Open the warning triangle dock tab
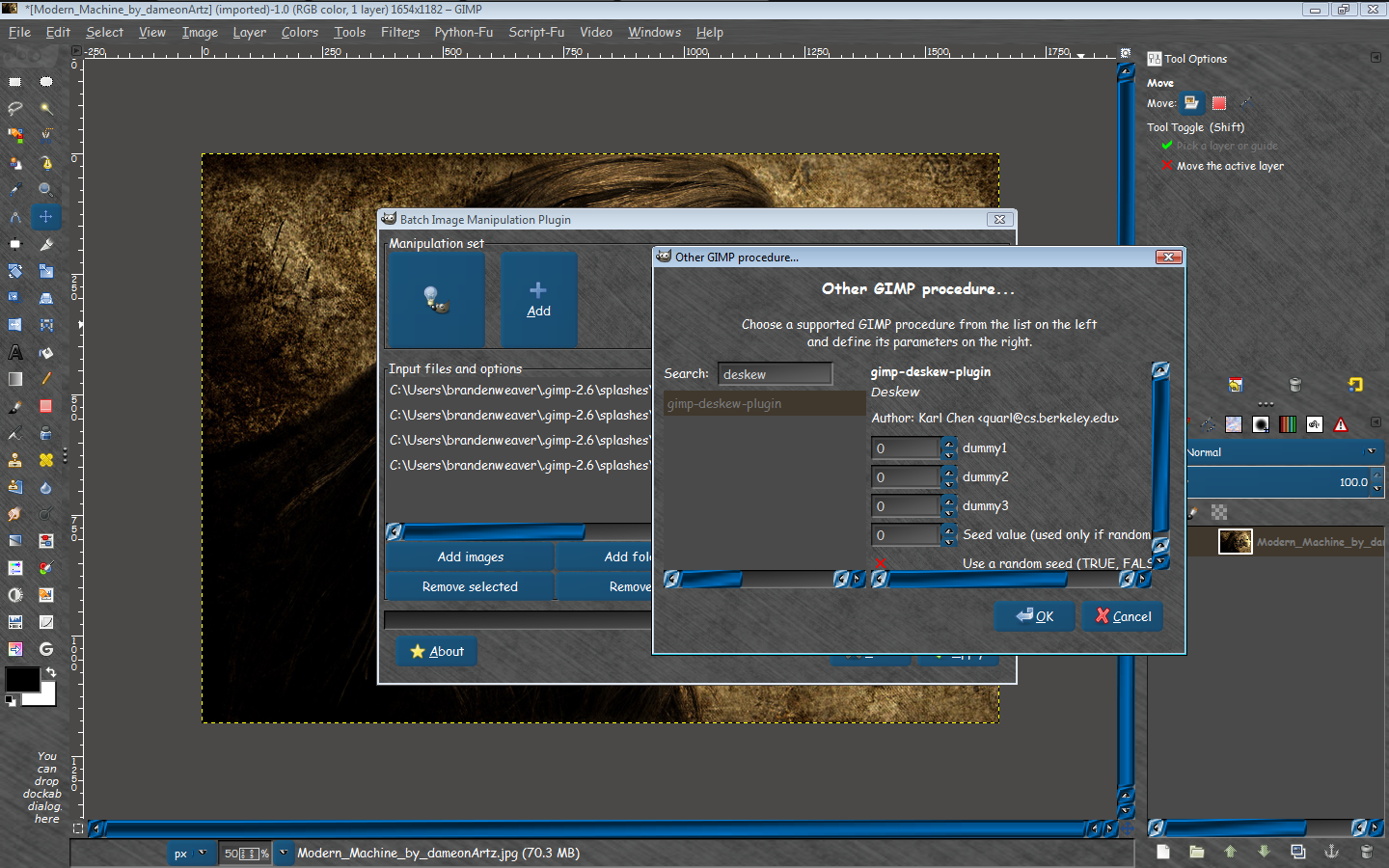This screenshot has height=868, width=1389. 1341,424
